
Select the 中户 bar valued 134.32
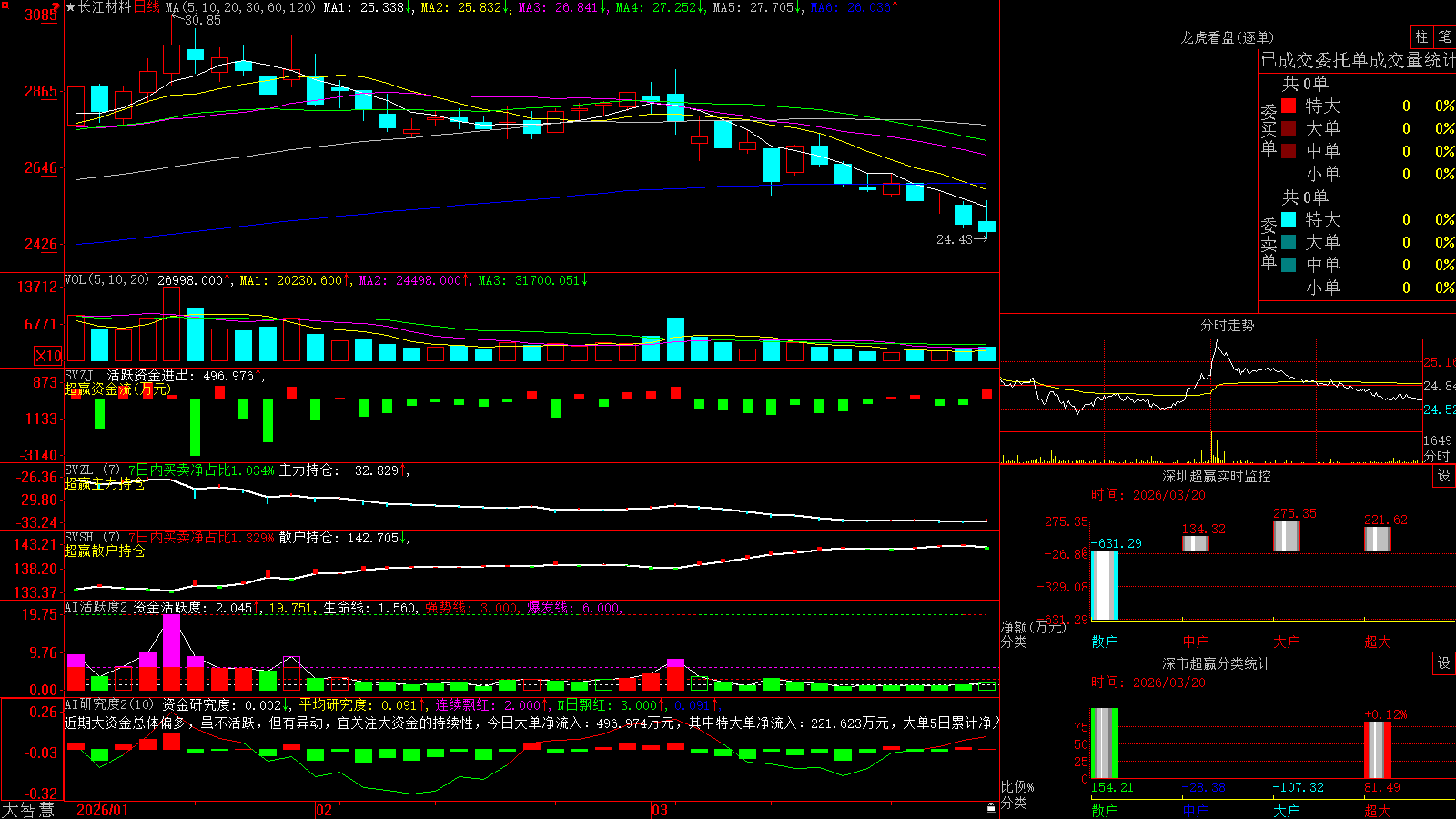tap(1196, 543)
